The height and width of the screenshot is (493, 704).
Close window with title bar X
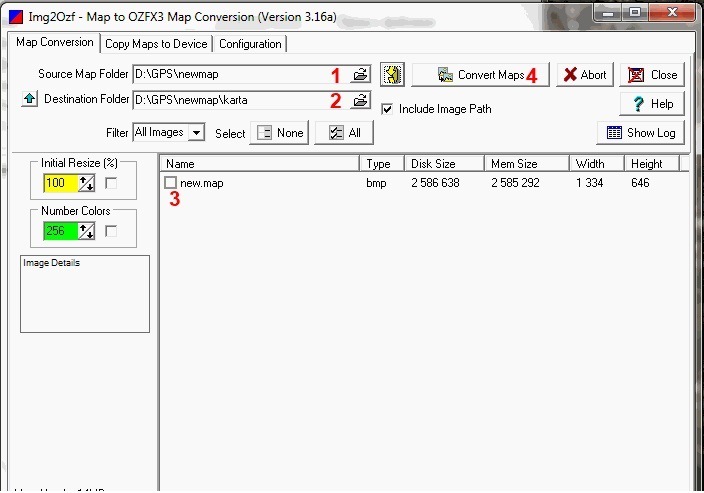pos(672,13)
